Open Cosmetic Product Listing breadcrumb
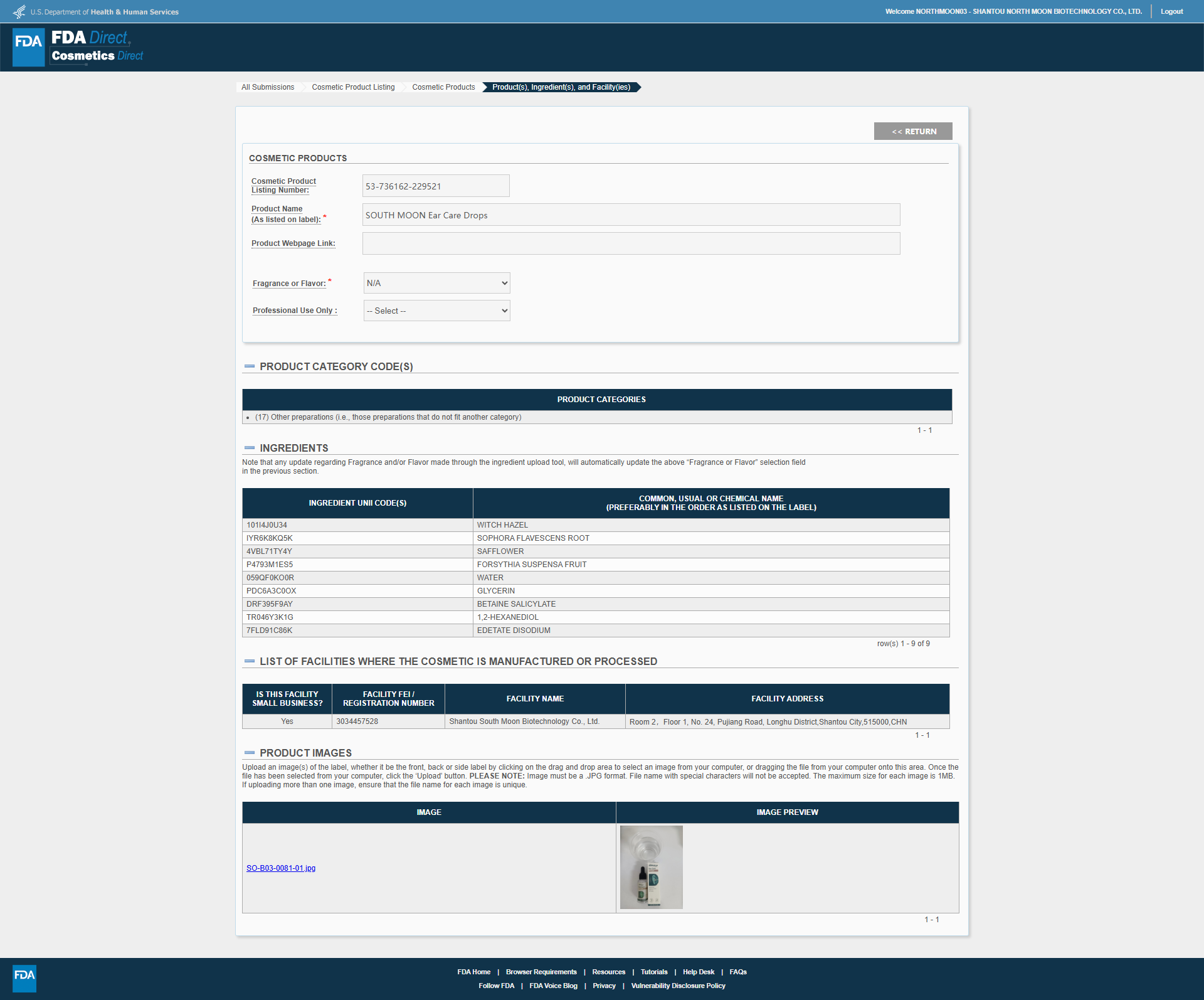The image size is (1204, 1000). click(x=353, y=87)
